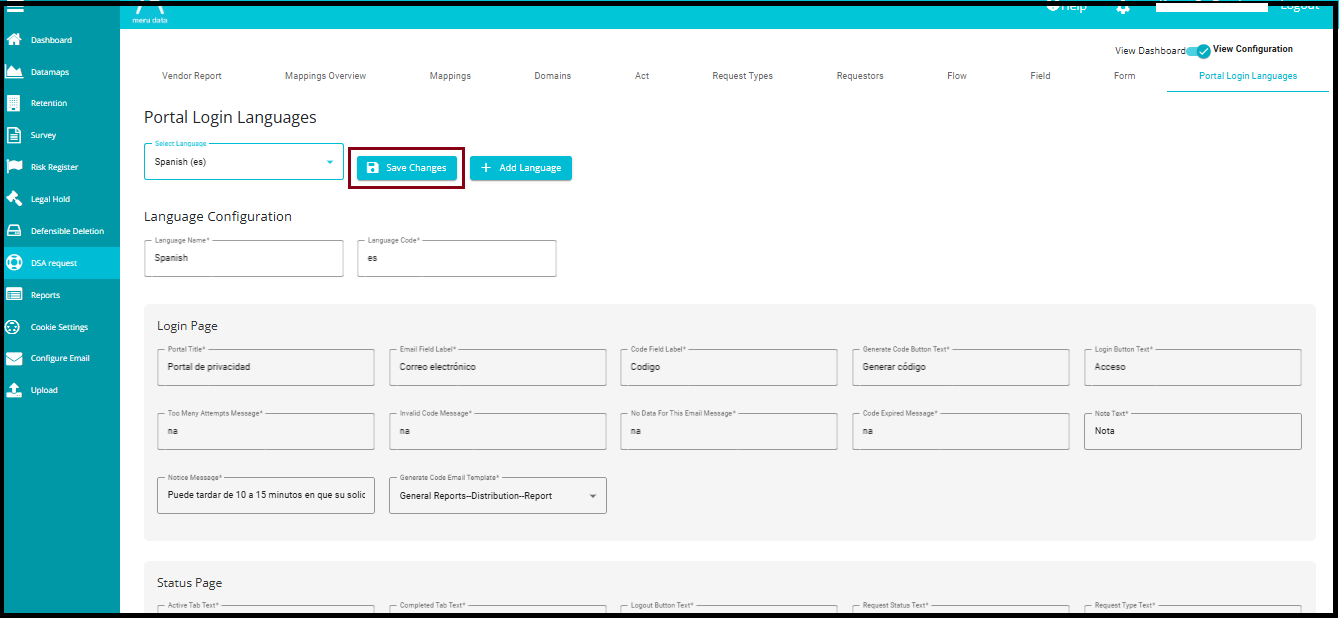Click the Save Changes button
The width and height of the screenshot is (1339, 618).
pos(406,168)
